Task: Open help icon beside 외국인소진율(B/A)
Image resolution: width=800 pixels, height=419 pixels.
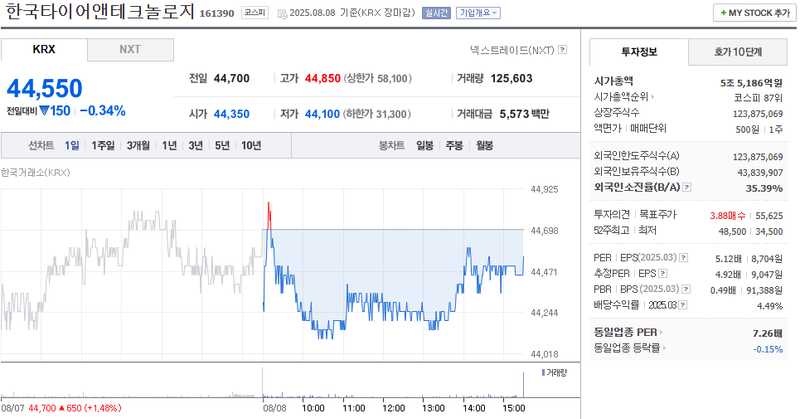Action: (687, 187)
